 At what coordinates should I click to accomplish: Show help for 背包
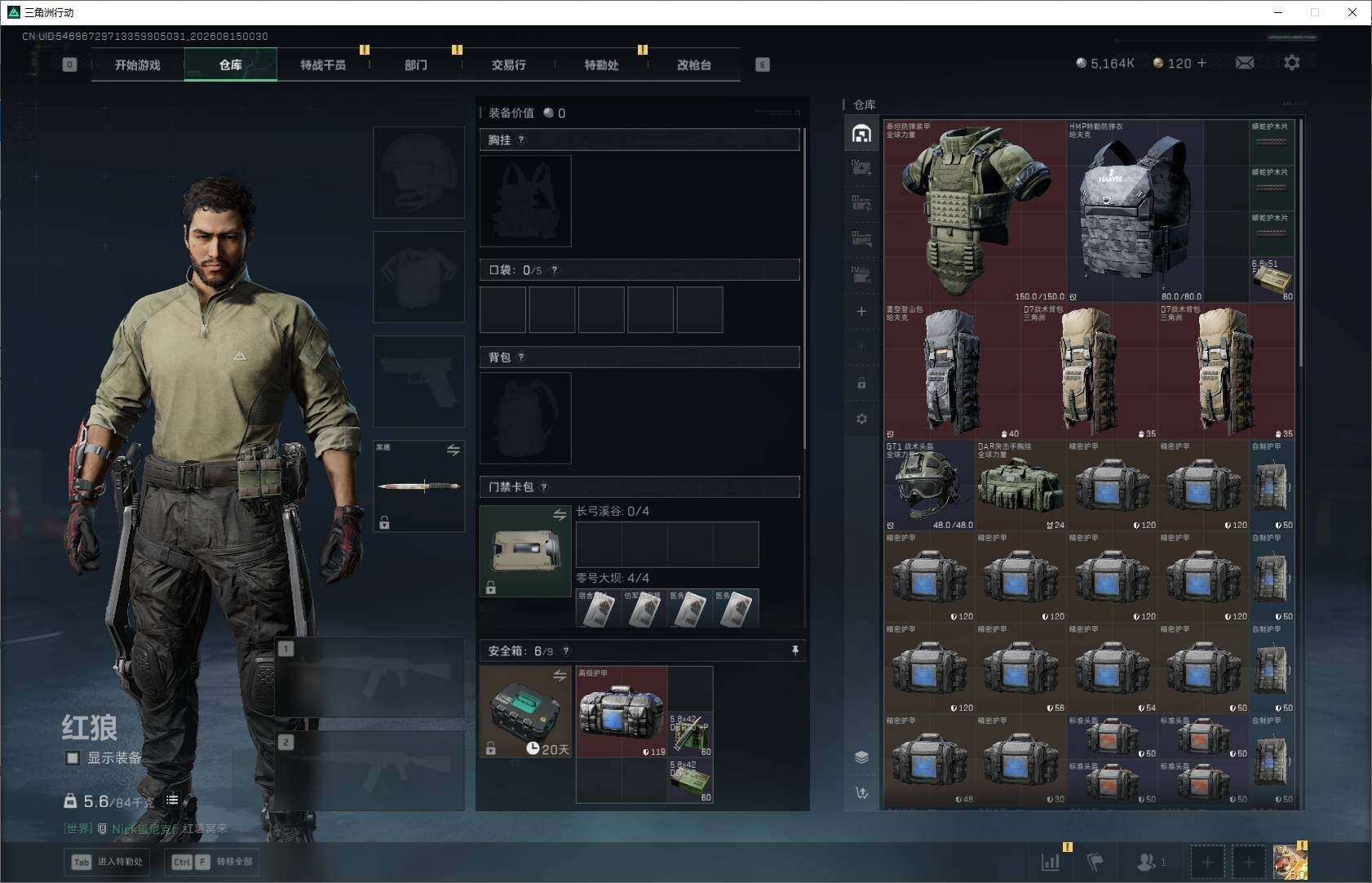click(521, 357)
